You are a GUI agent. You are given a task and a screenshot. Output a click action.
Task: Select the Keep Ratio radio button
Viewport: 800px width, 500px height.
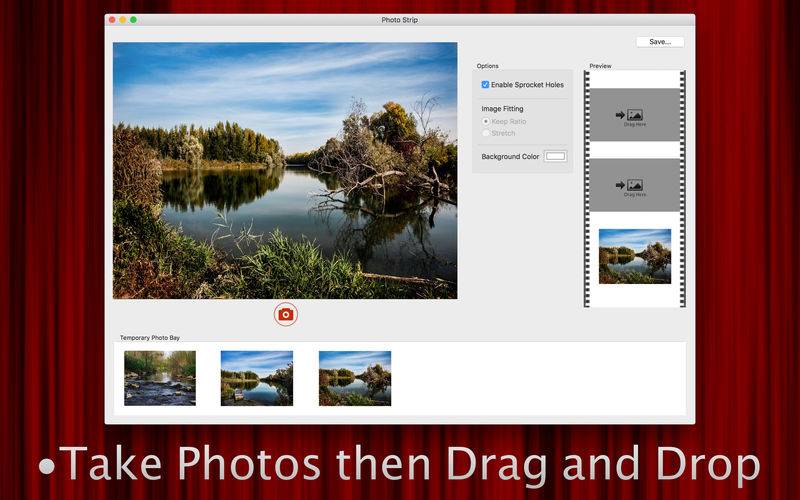click(486, 121)
